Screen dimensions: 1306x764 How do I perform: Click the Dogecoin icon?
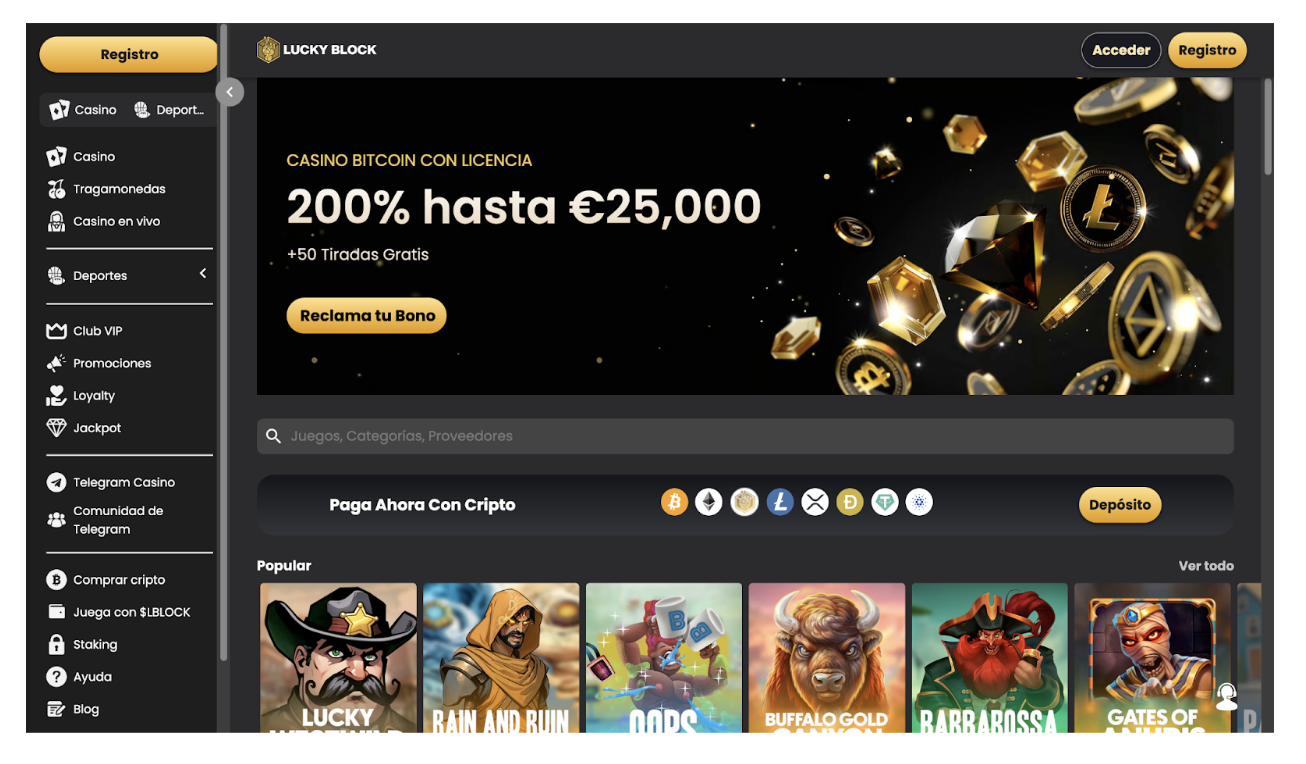(x=850, y=502)
